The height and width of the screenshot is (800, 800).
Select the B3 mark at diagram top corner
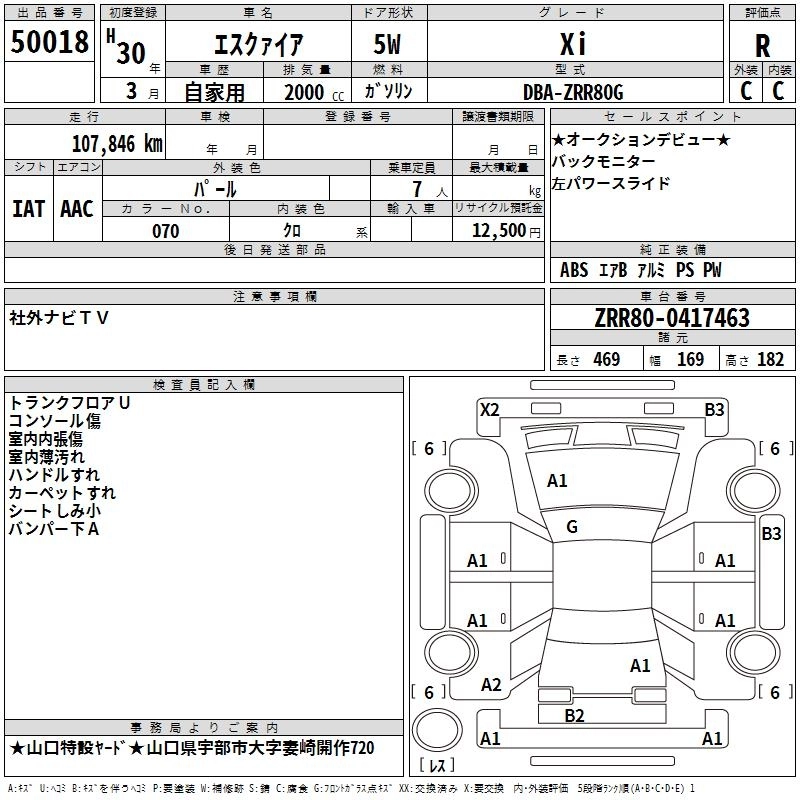pos(714,409)
